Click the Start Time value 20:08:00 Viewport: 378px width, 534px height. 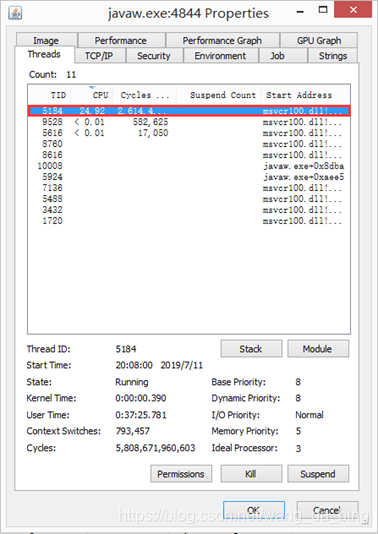pyautogui.click(x=134, y=365)
